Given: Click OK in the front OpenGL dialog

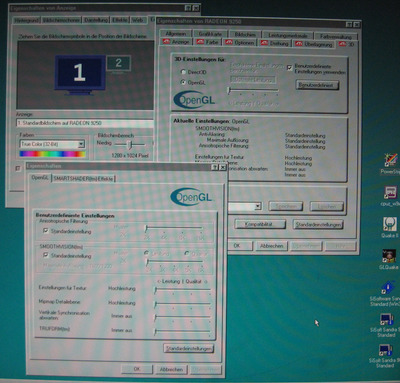Looking at the screenshot, I should tap(137, 369).
